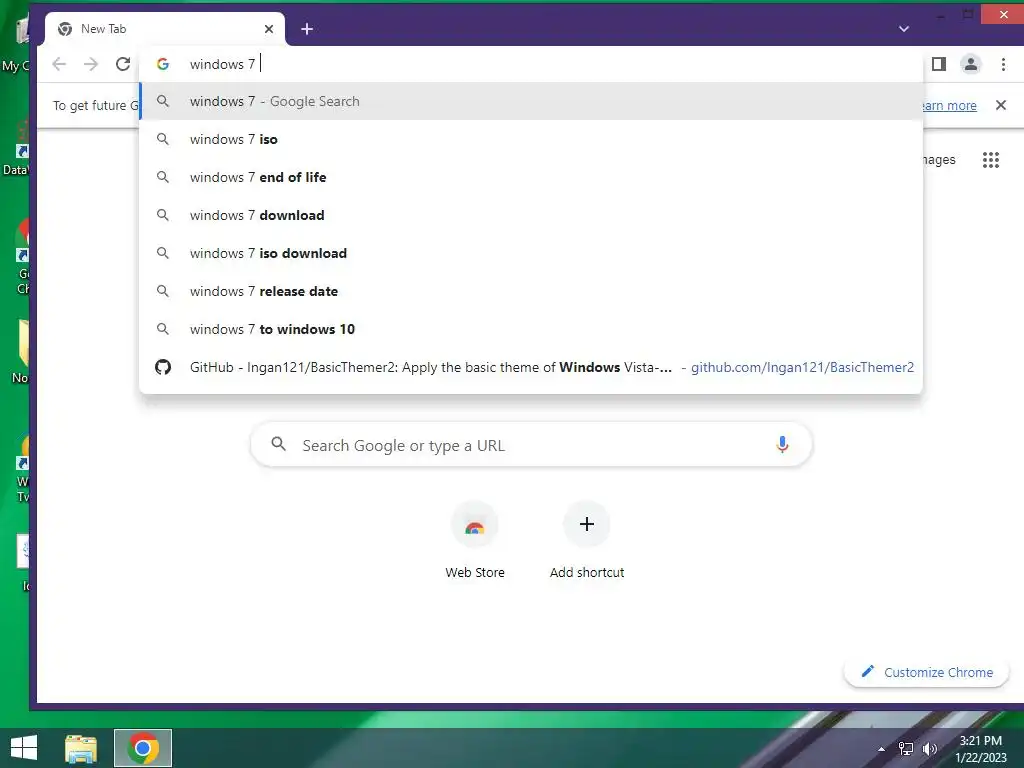Choose the 'windows 7 iso download' suggestion
Screen dimensions: 1024x768
(x=531, y=253)
